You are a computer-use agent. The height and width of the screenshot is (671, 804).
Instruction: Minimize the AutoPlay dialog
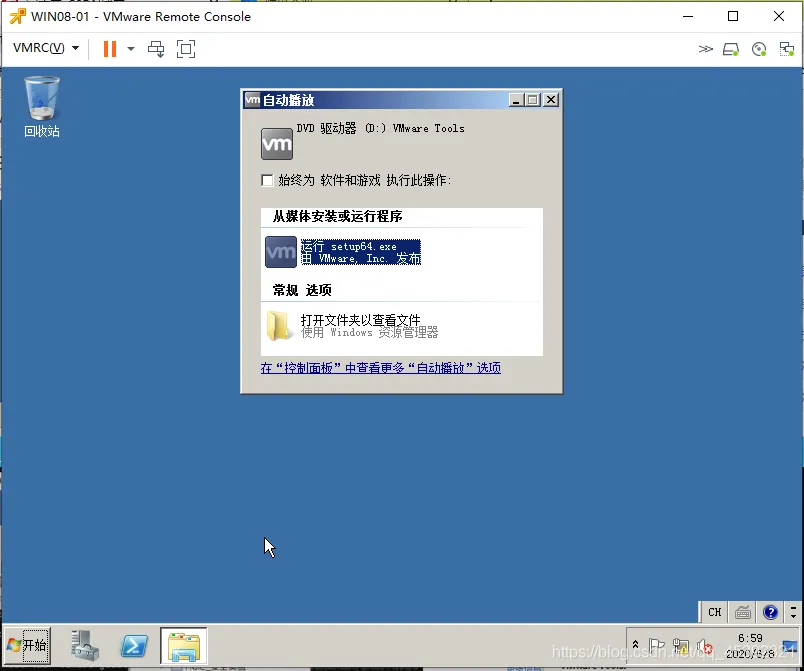(x=516, y=100)
